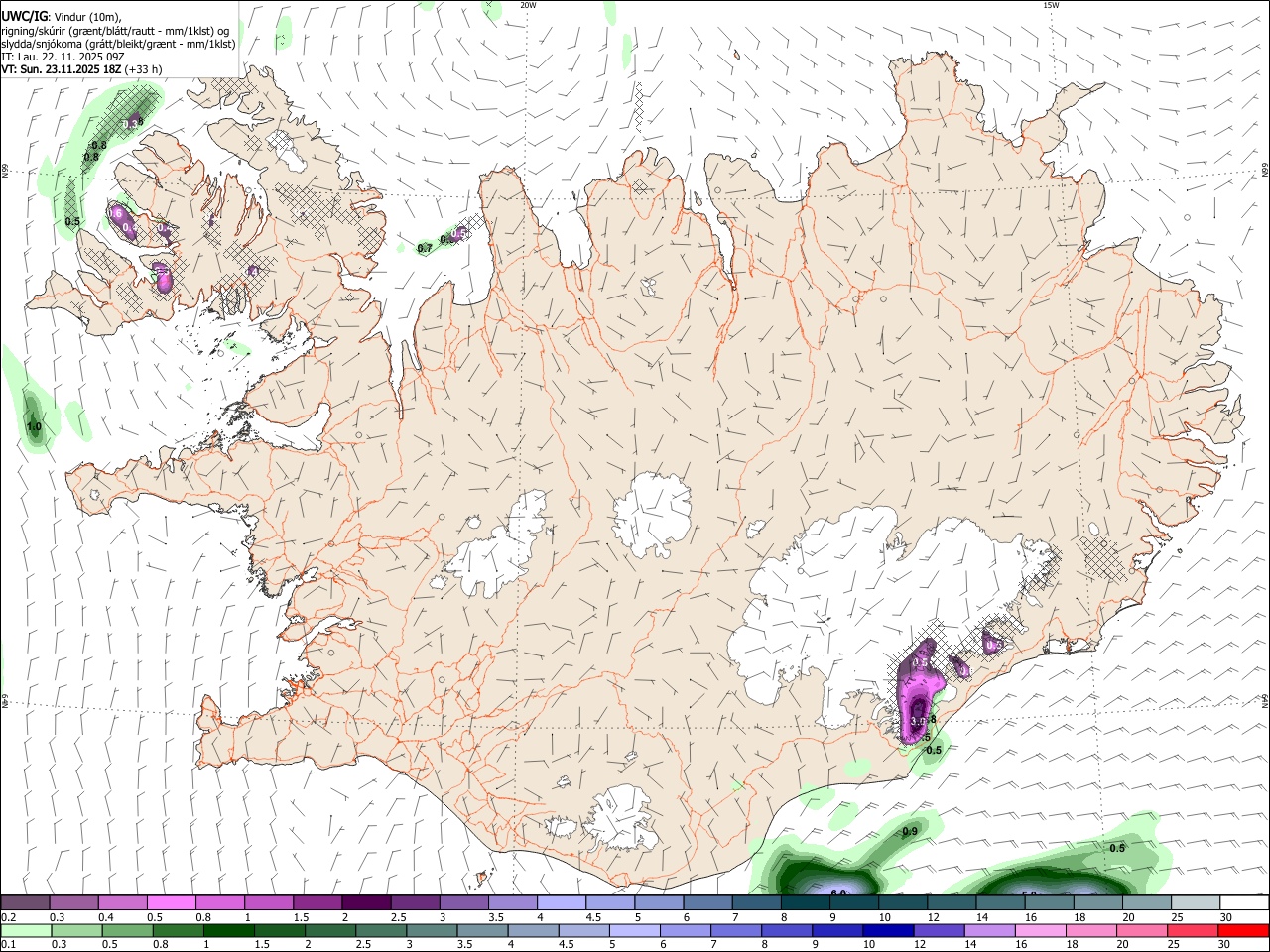Select the 'IT: Lau. 22. 11. 2025 09Z' line
1270x952 pixels.
(x=63, y=57)
